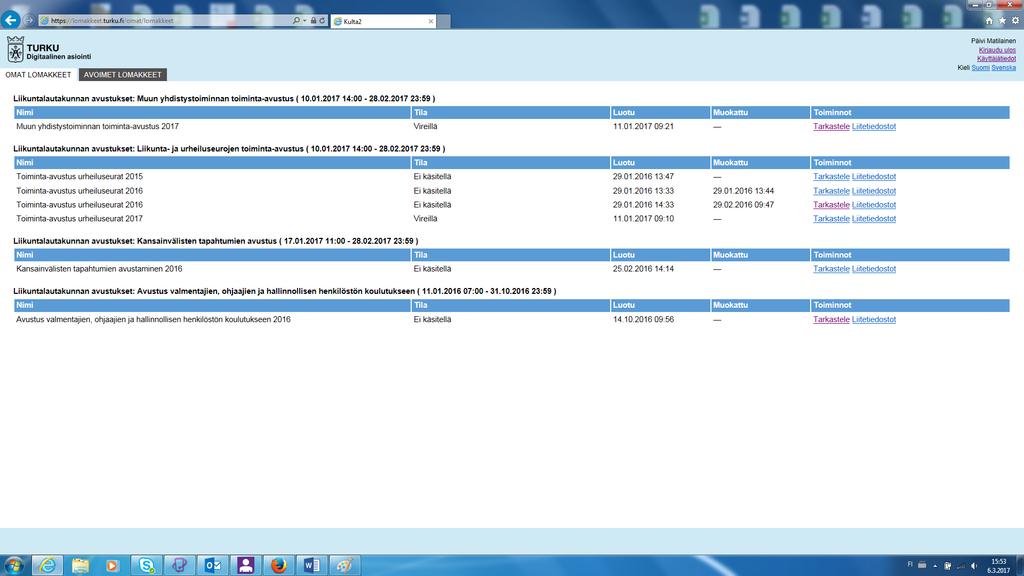Tarkastele Toiminta-avustus urheiluseurat 2015
The width and height of the screenshot is (1024, 576).
[x=831, y=177]
